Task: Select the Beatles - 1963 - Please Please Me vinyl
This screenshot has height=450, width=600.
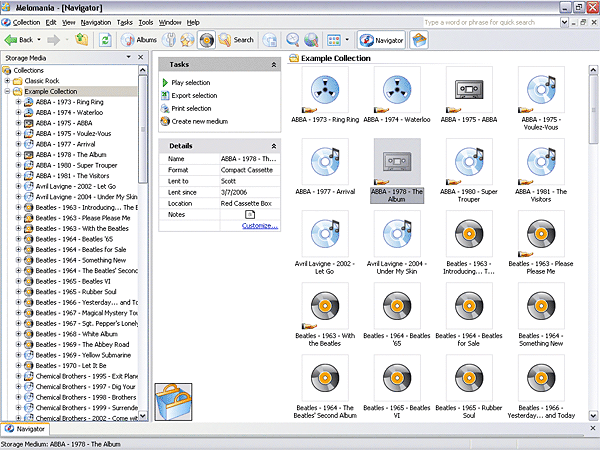Action: [541, 234]
